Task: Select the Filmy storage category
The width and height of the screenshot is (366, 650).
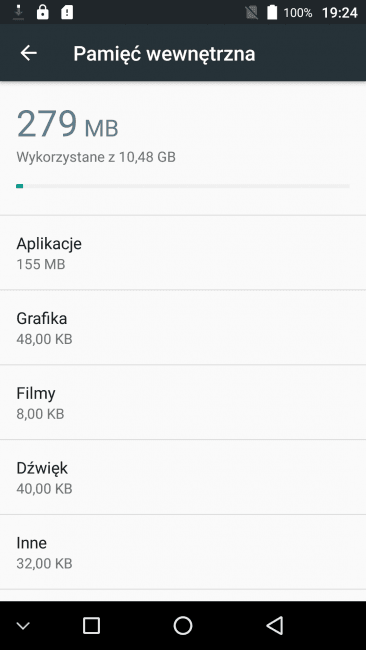Action: click(x=183, y=402)
